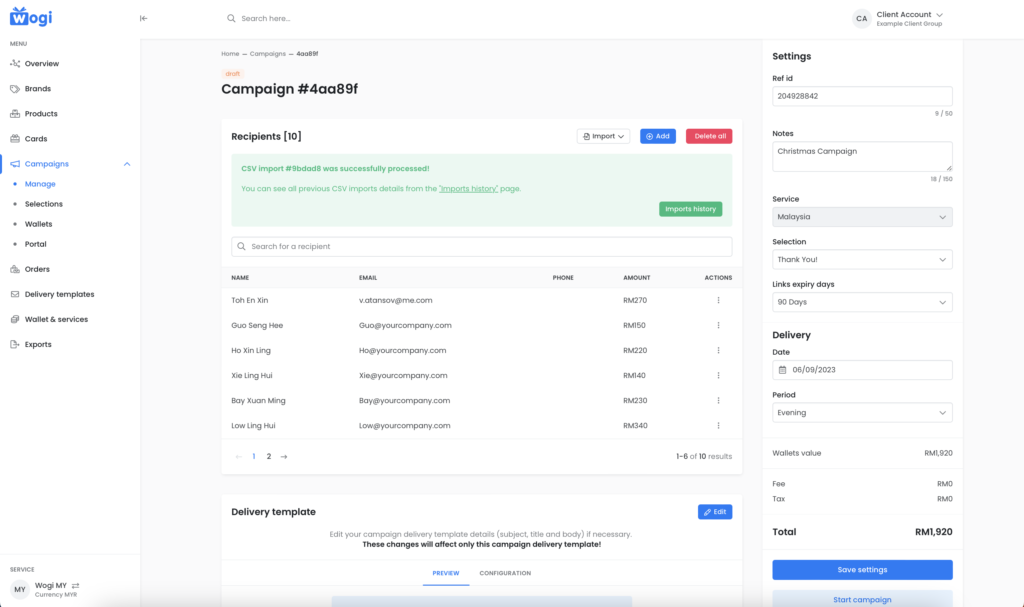Go to next recipients page arrow

point(284,456)
